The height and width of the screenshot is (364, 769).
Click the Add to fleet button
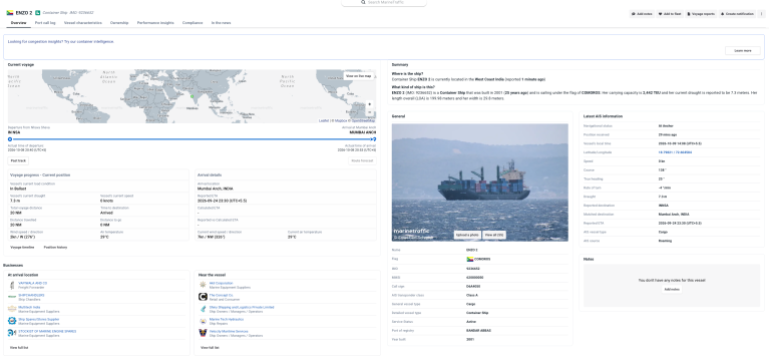(670, 14)
